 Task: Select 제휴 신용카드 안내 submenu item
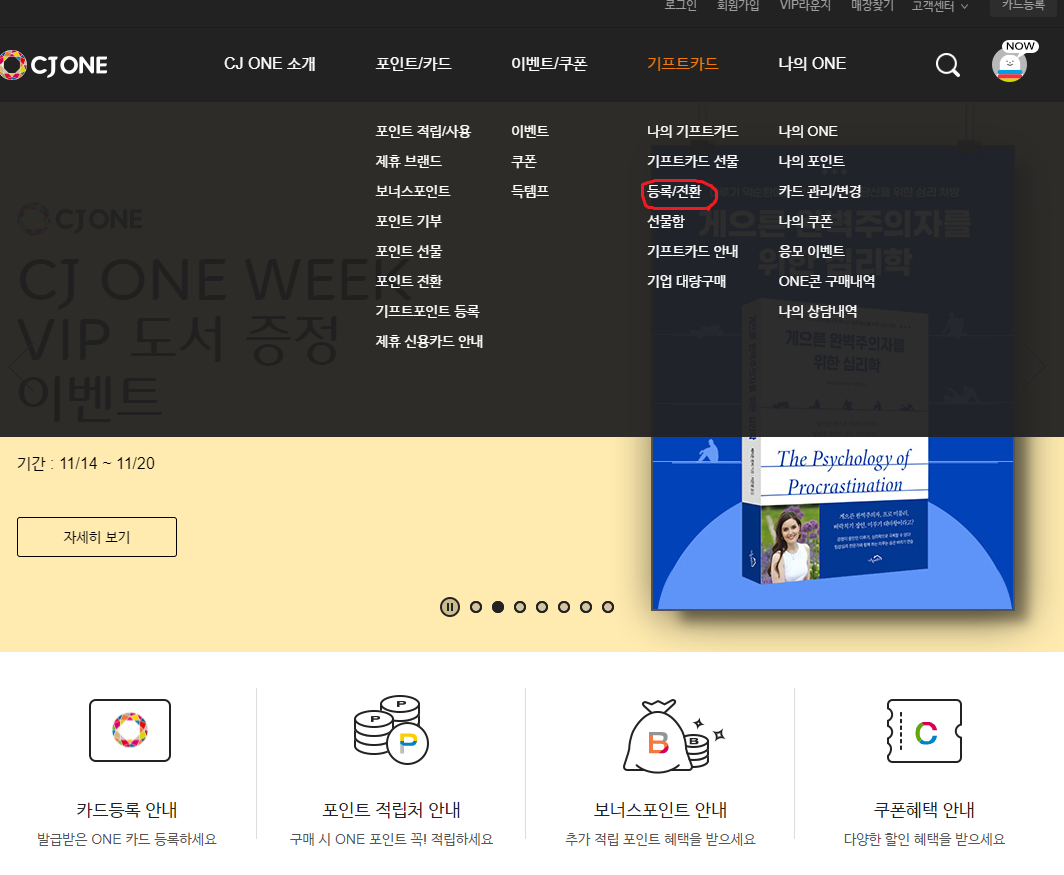click(x=429, y=341)
